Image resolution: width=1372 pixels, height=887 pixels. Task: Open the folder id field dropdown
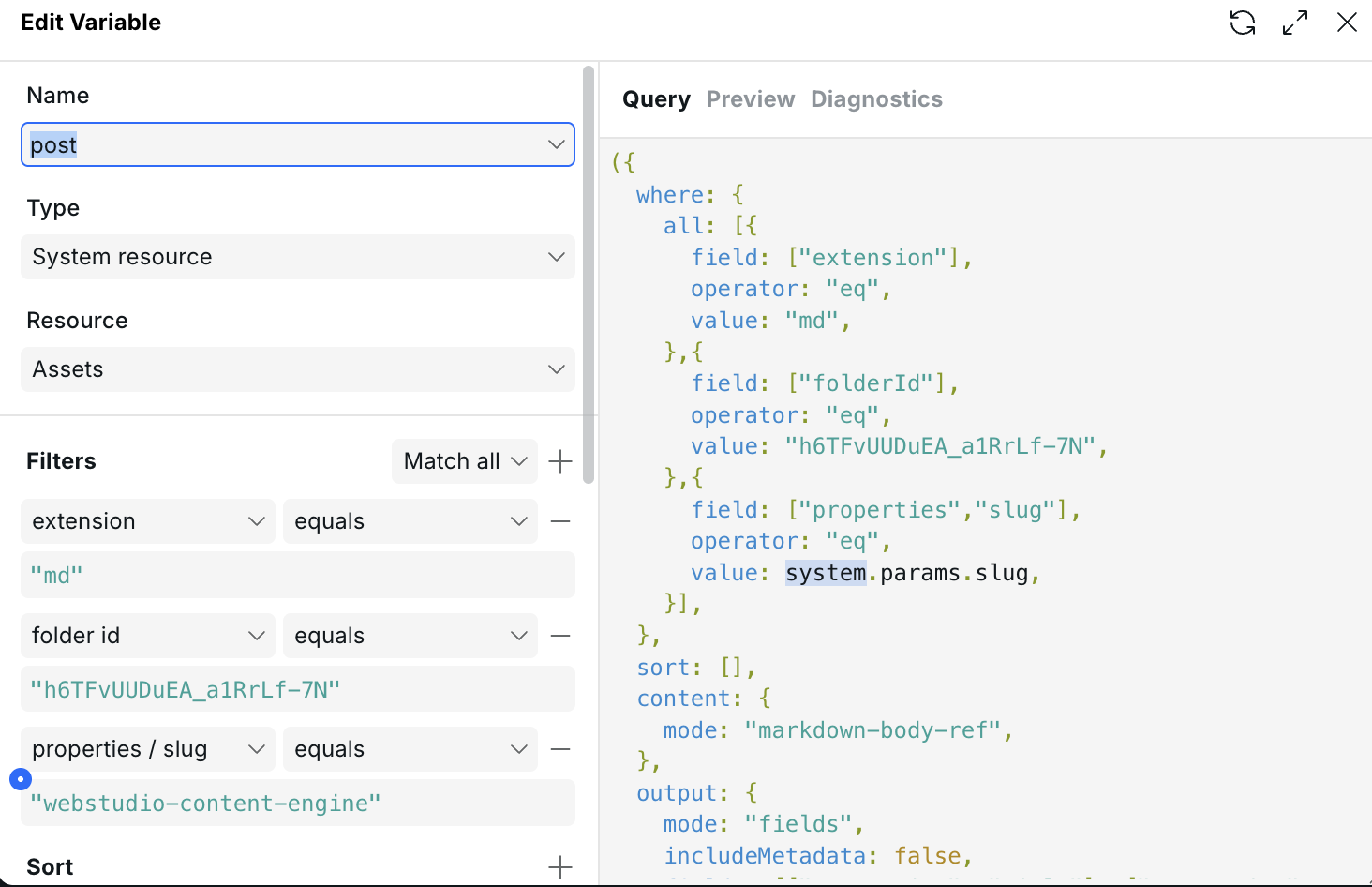[x=148, y=636]
